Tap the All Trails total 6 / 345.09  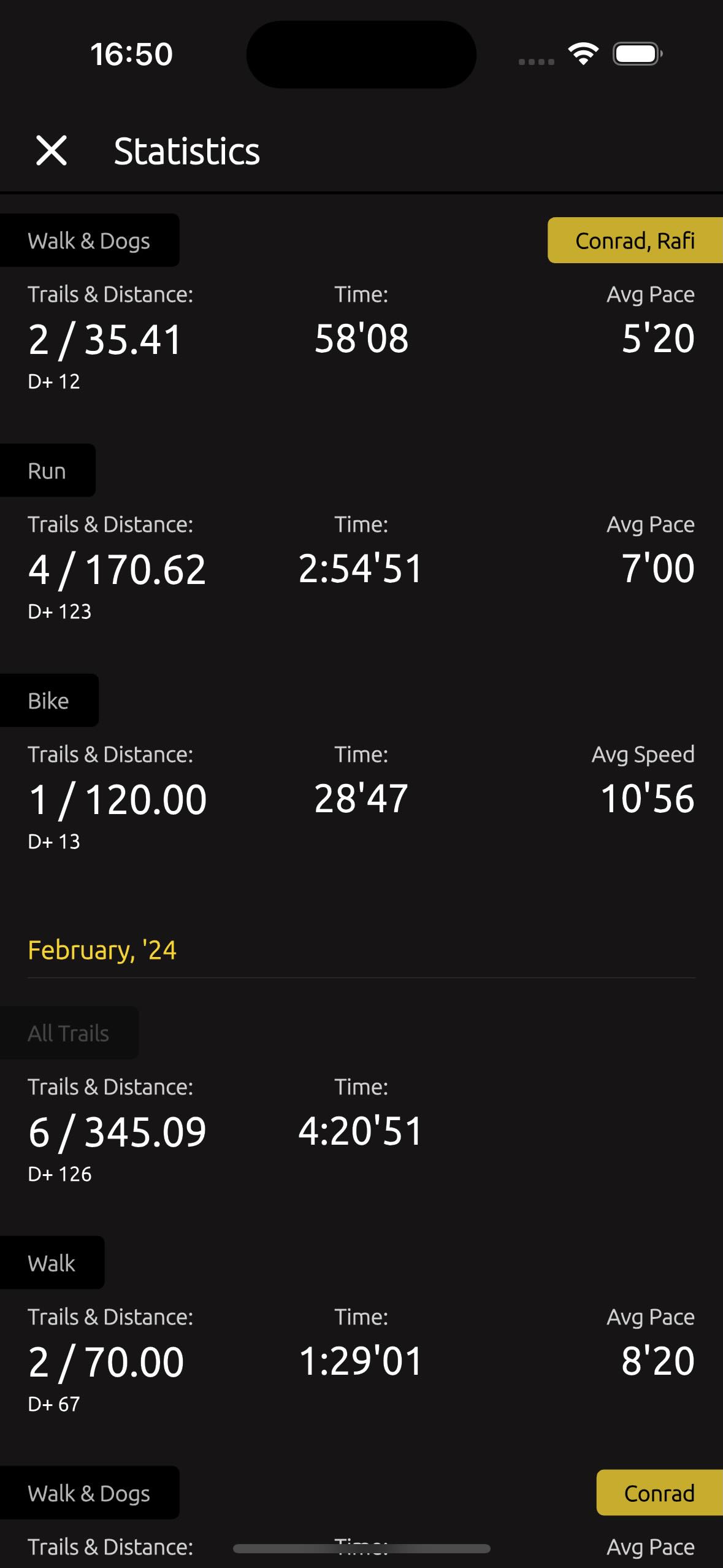point(117,1132)
